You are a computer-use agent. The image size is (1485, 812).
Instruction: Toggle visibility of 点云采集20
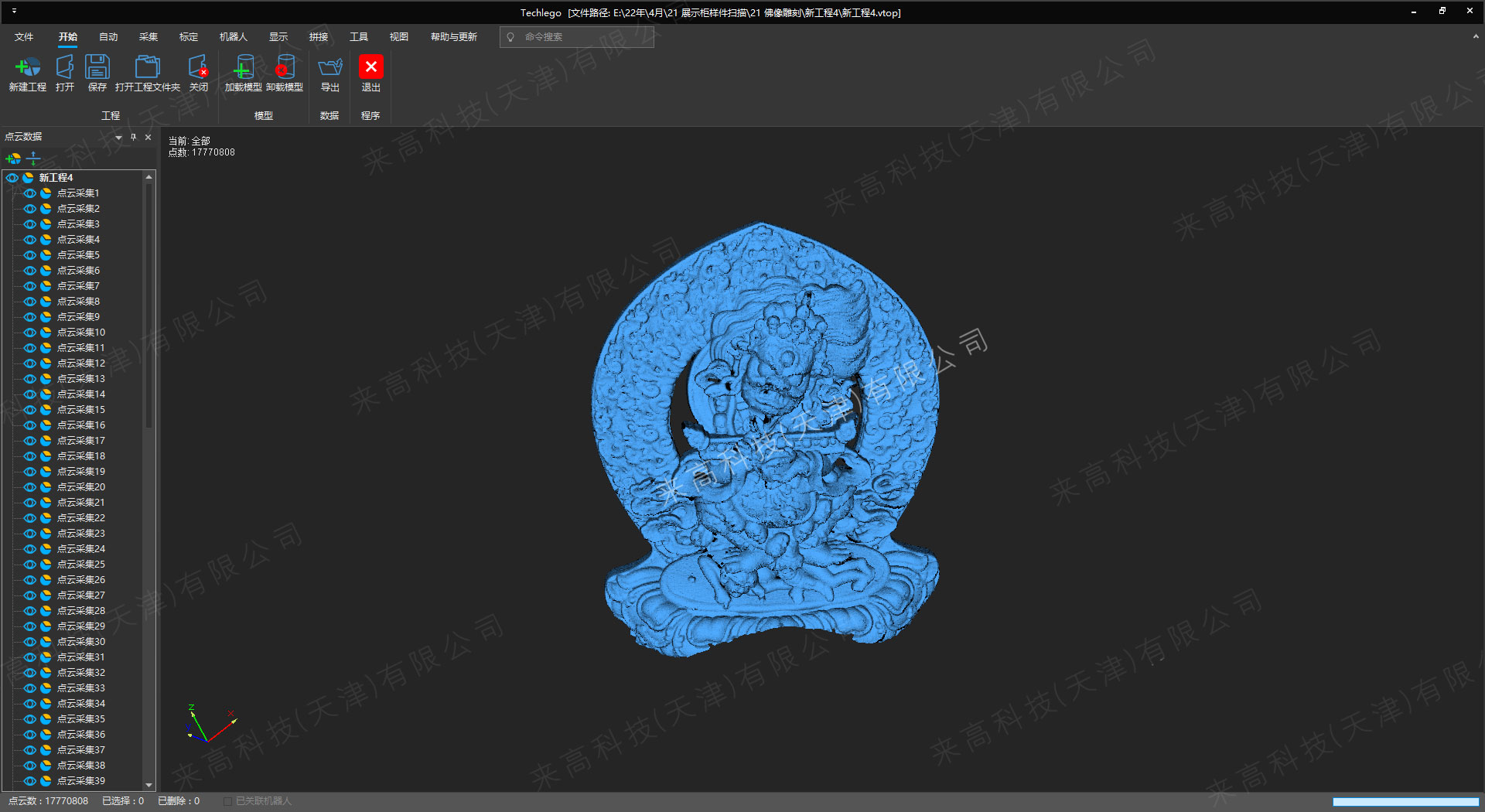[29, 487]
